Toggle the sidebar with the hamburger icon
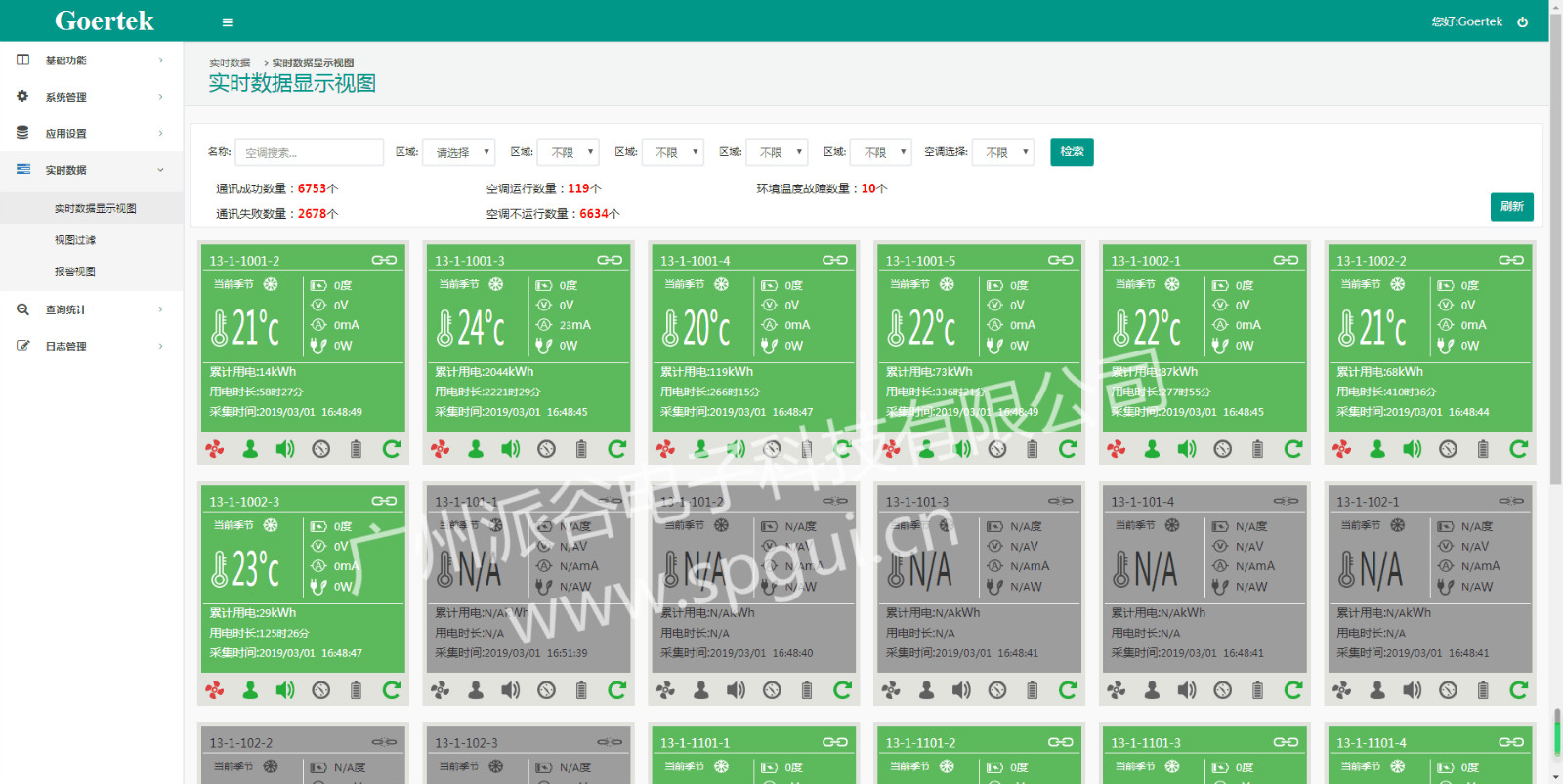 [228, 22]
